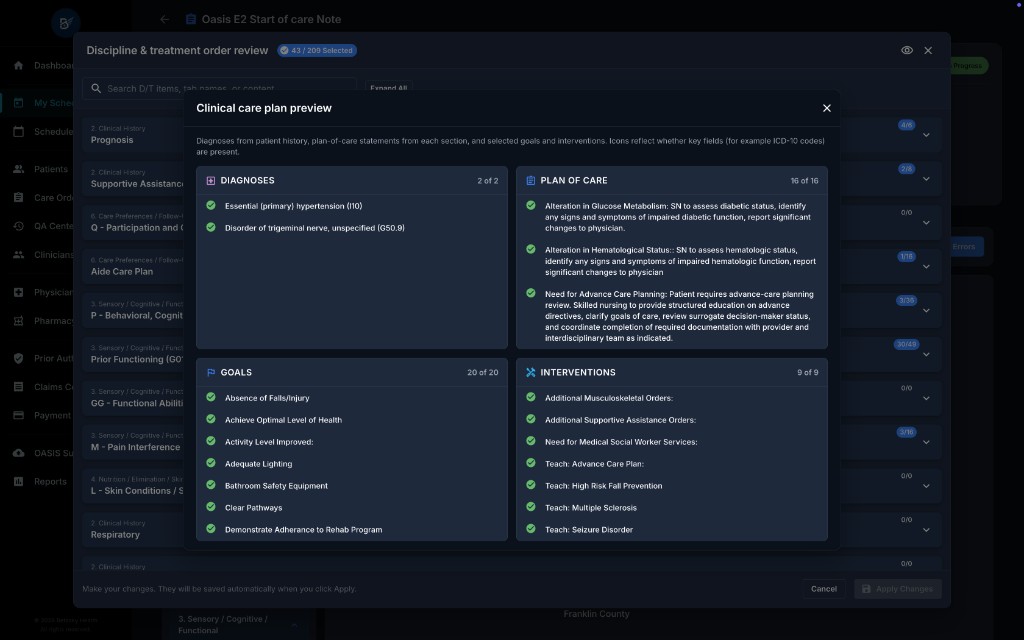Click the OASIS cloud upload icon in sidebar

tap(18, 453)
